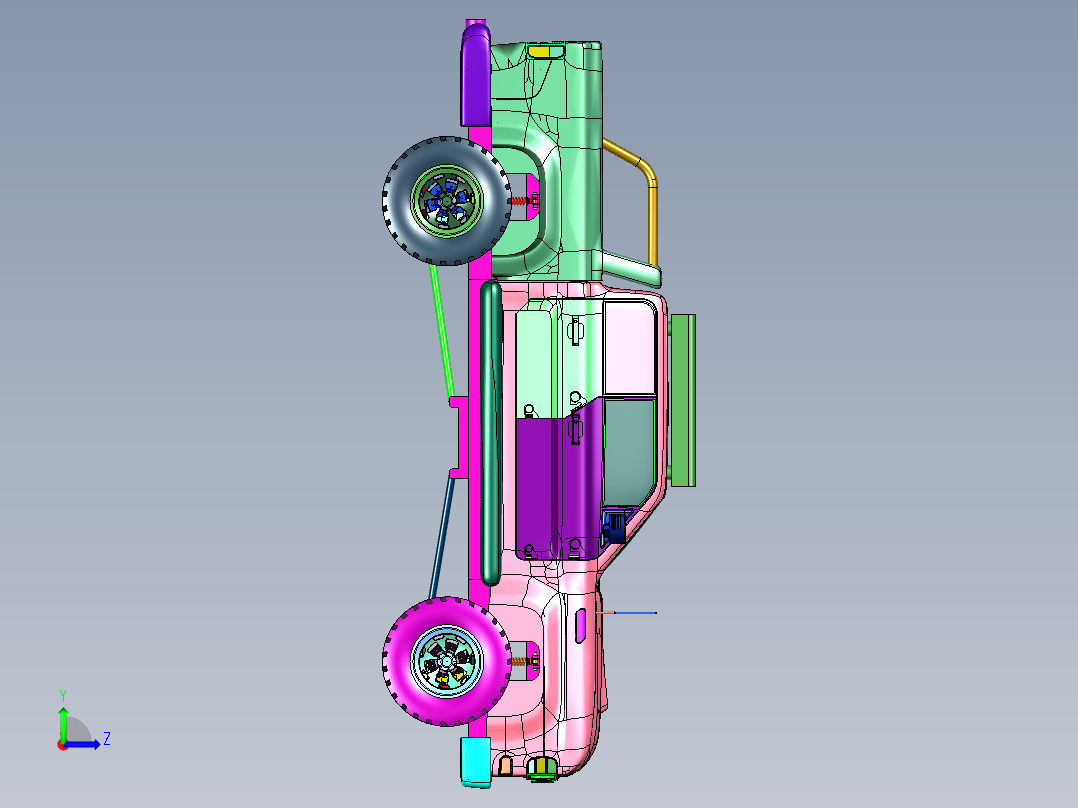Select the green rectangular block beside the cab

[683, 400]
